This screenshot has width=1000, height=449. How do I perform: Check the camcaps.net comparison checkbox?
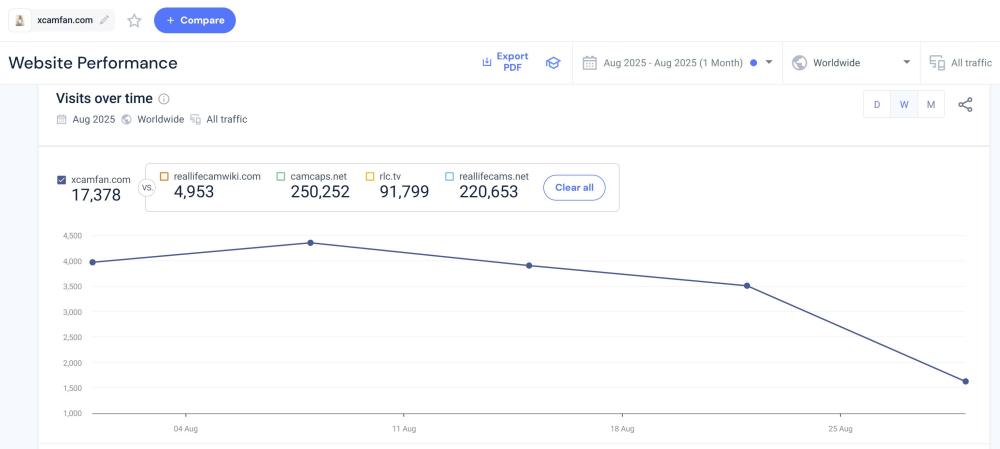(282, 177)
